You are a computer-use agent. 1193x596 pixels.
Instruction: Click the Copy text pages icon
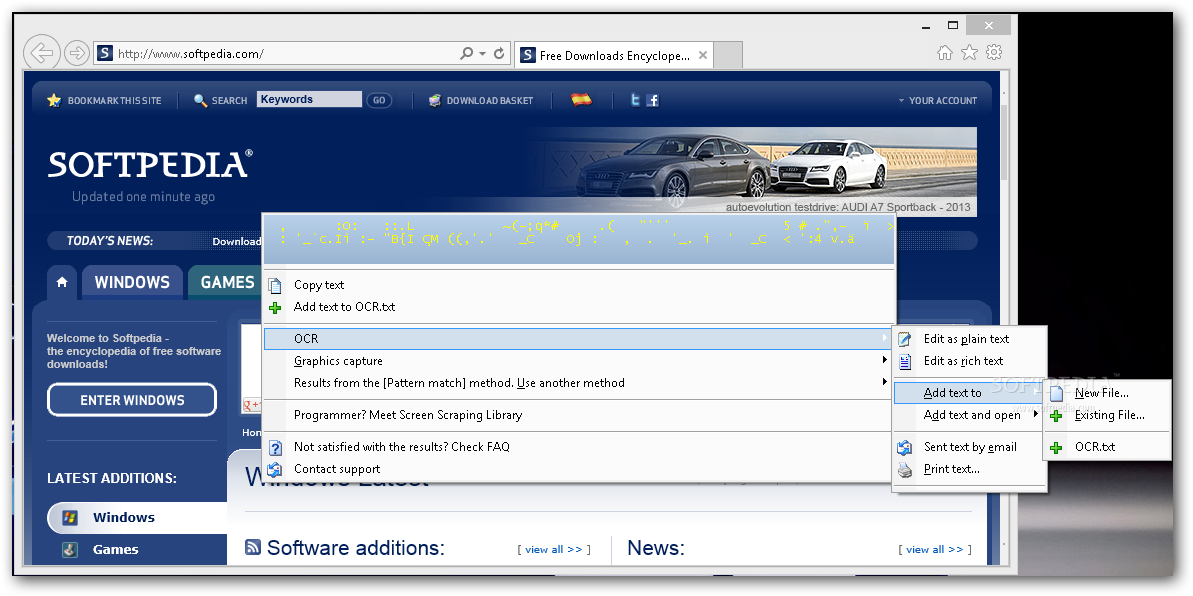point(275,285)
